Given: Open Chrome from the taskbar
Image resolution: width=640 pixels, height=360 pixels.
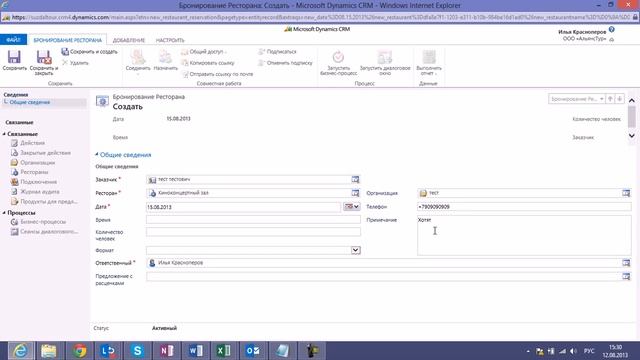Looking at the screenshot, I should coord(80,351).
